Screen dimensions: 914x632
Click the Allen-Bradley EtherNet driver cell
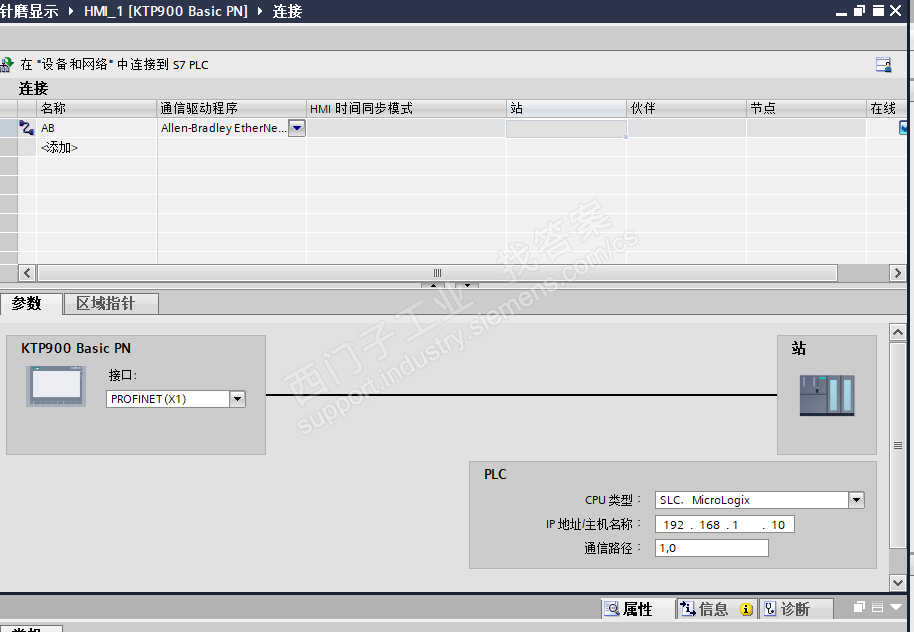click(224, 128)
